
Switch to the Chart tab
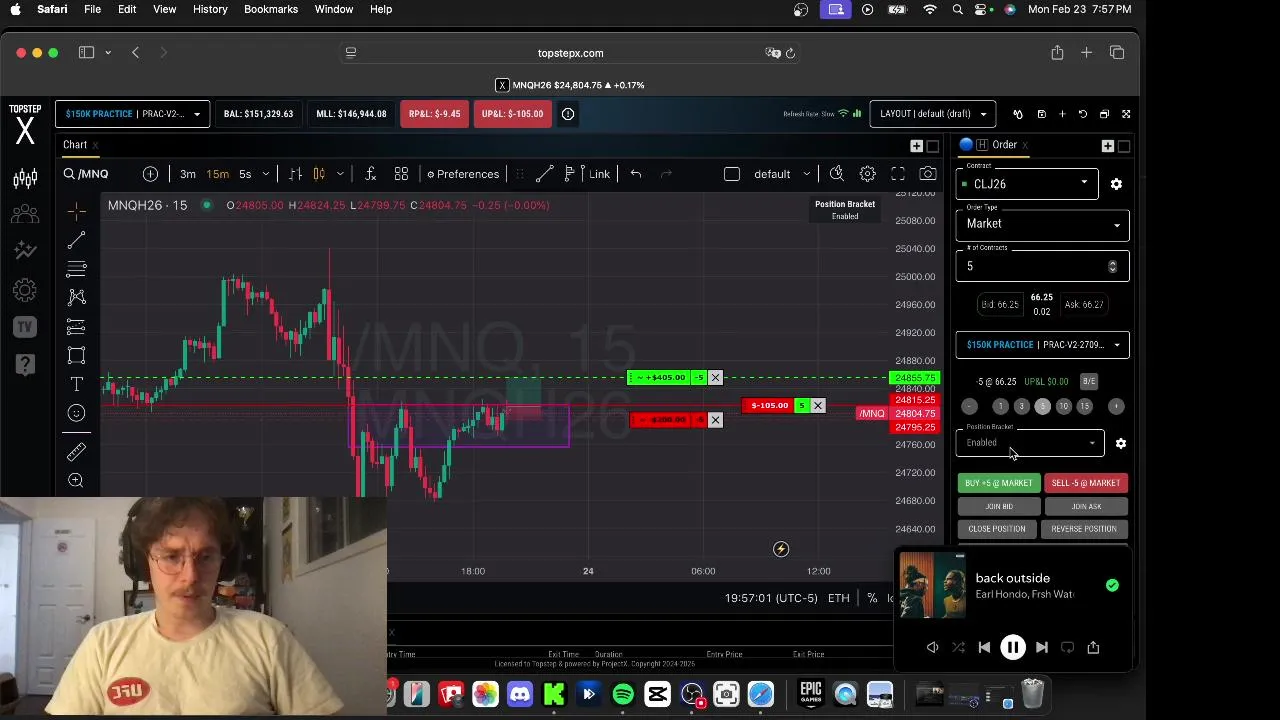tap(75, 145)
